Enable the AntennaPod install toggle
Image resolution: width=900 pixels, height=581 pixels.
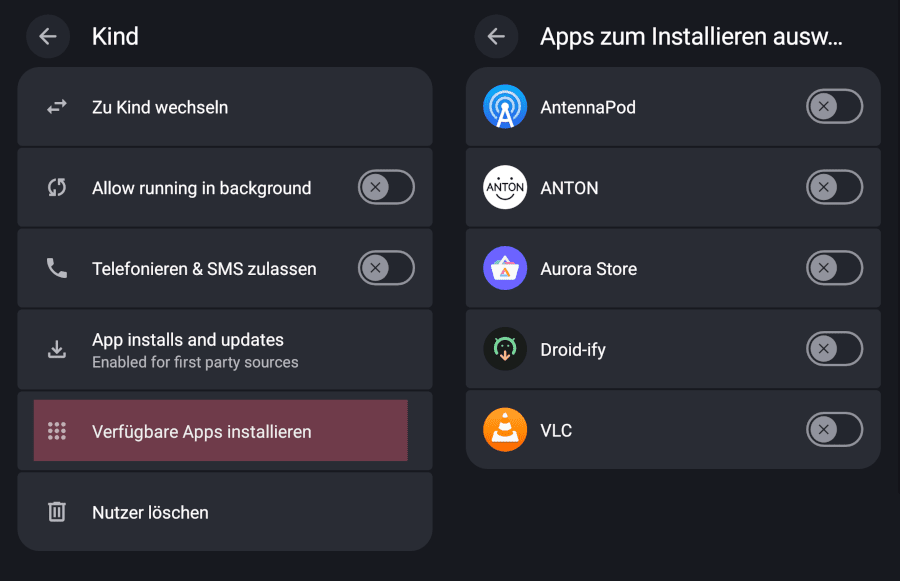[x=834, y=107]
